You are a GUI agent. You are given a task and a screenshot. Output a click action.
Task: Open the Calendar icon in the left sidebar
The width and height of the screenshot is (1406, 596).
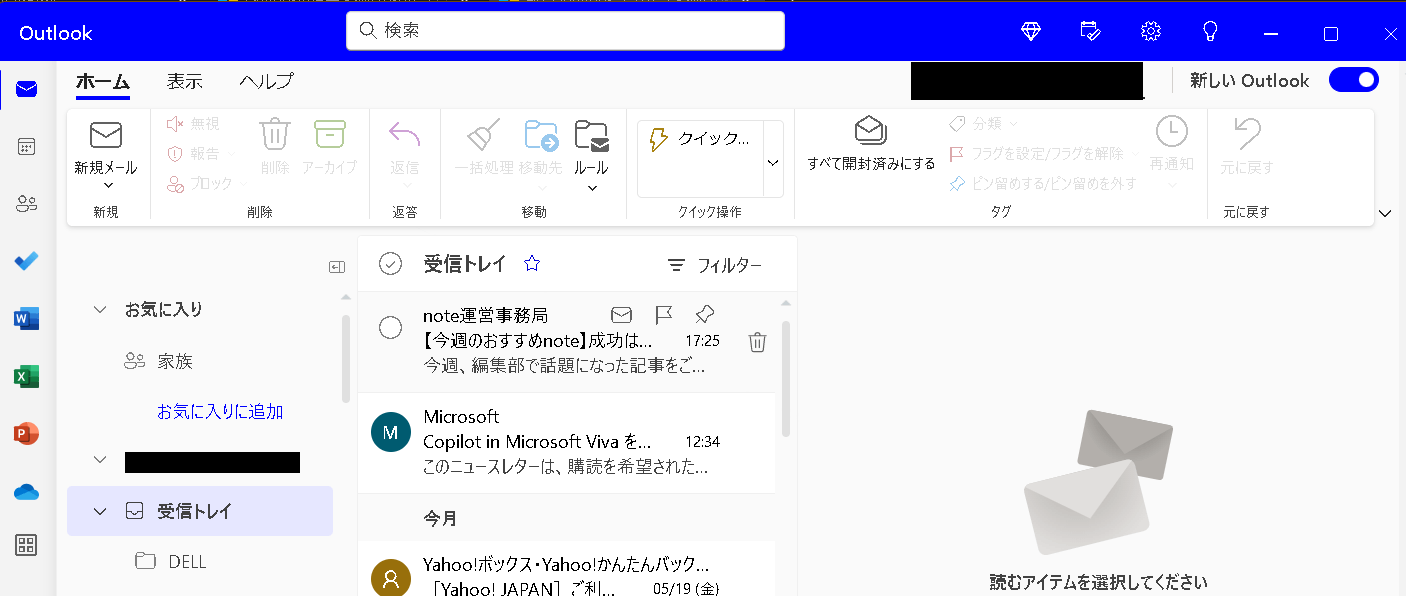coord(27,147)
